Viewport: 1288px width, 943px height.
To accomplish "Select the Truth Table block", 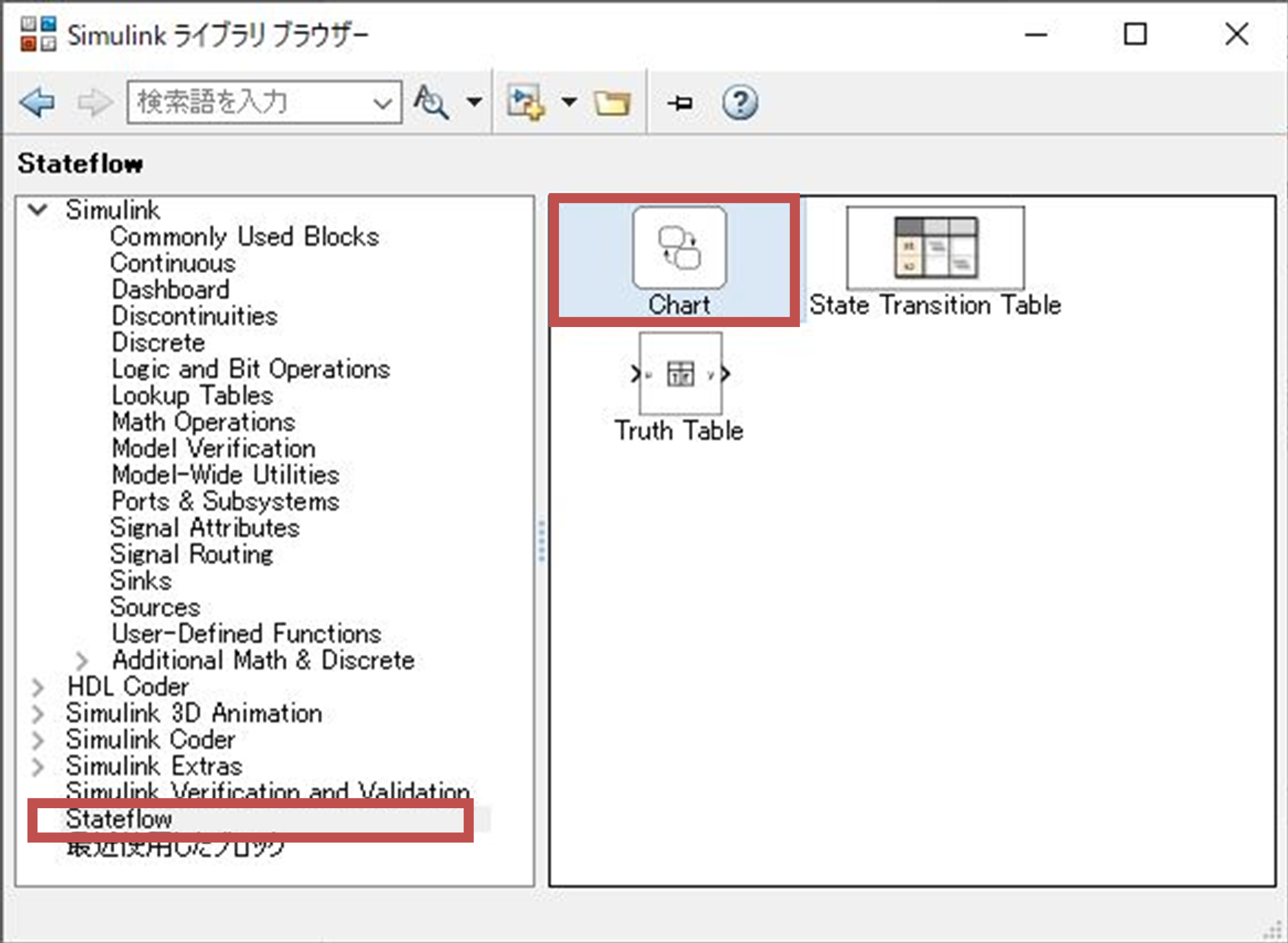I will point(679,388).
